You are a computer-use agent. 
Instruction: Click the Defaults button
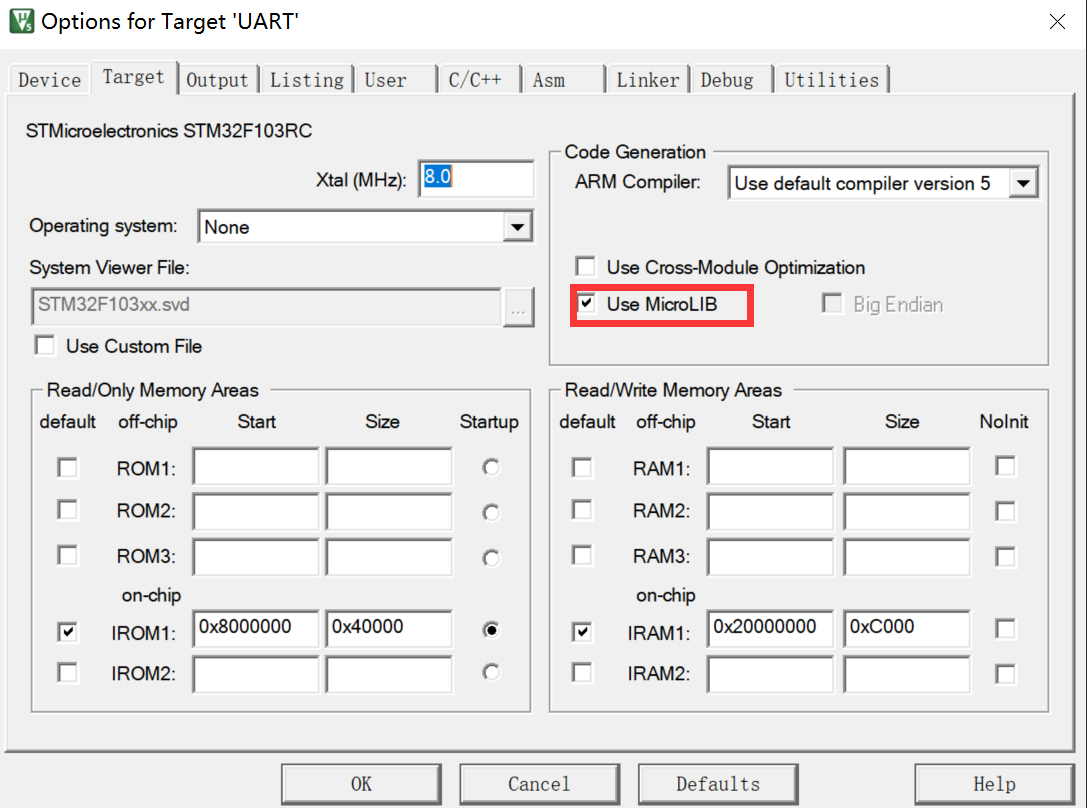click(718, 784)
